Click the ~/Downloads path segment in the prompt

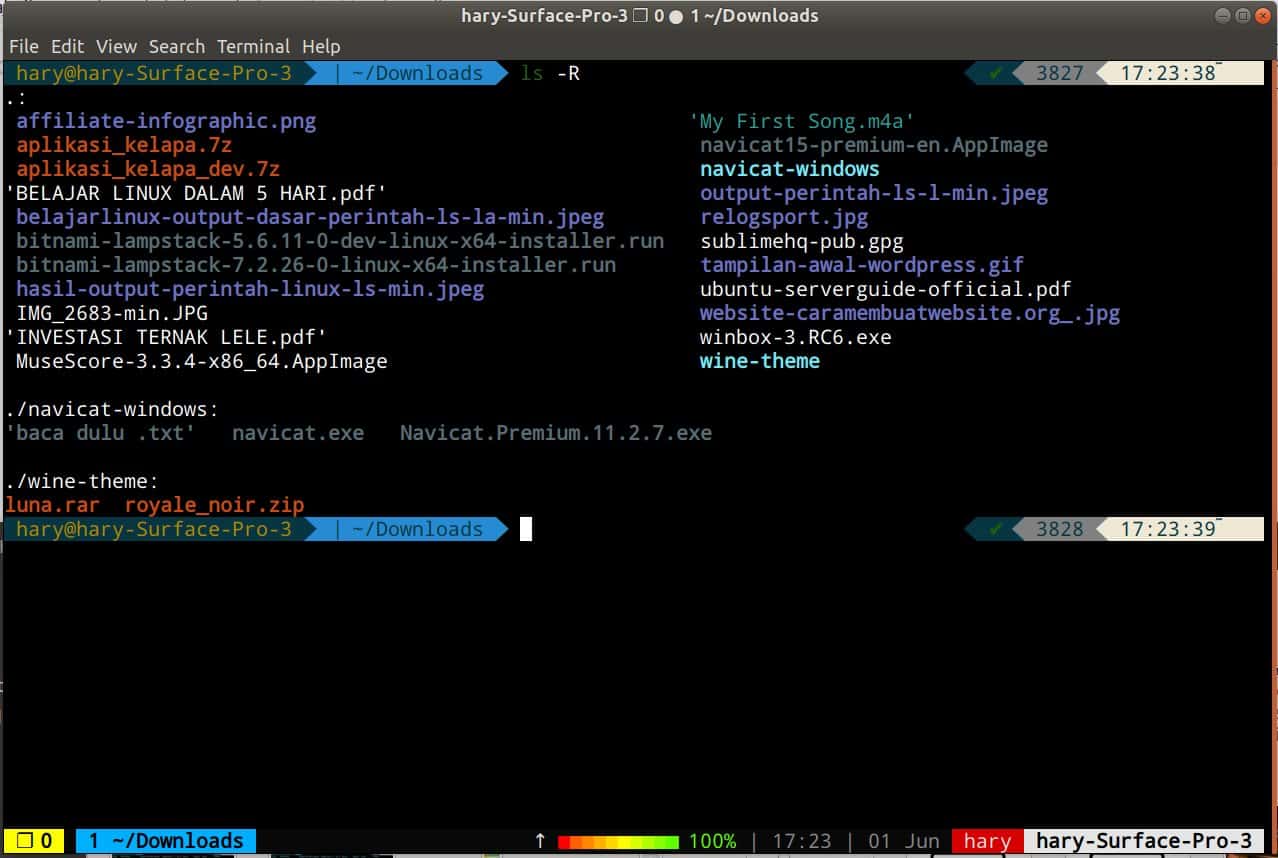tap(420, 529)
